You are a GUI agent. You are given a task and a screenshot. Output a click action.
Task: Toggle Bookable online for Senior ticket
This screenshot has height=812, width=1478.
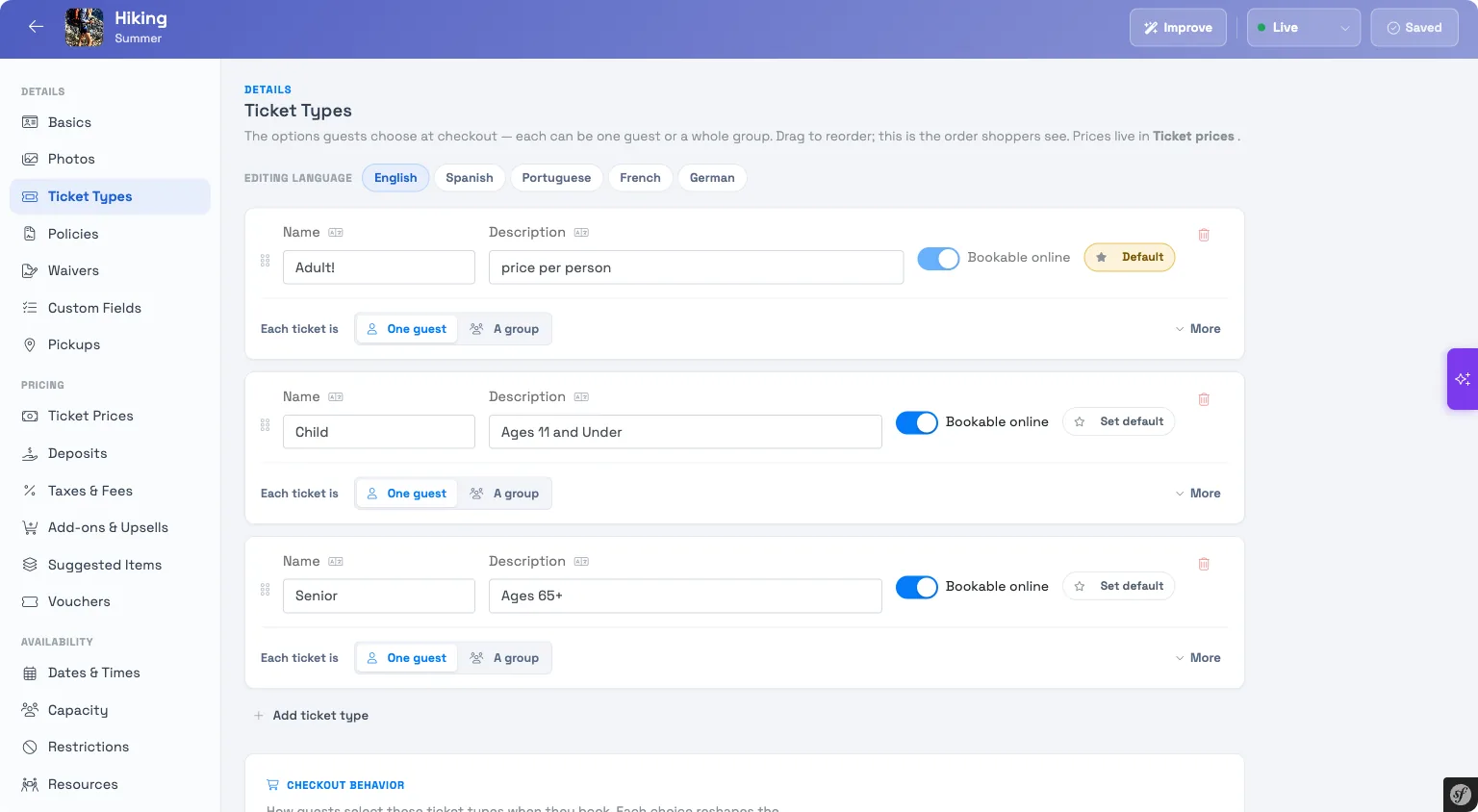[917, 587]
